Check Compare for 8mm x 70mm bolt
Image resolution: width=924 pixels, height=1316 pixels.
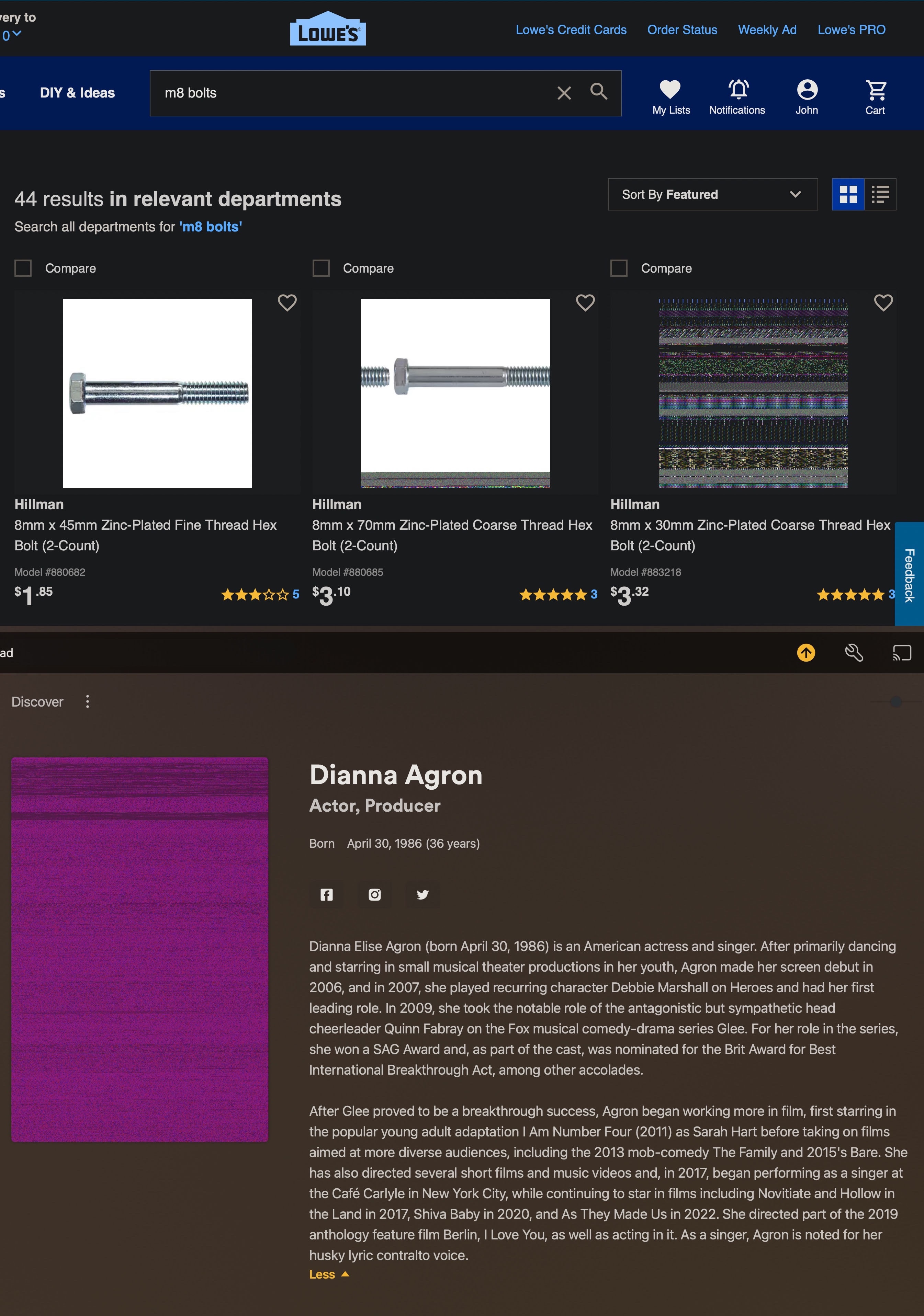point(321,268)
